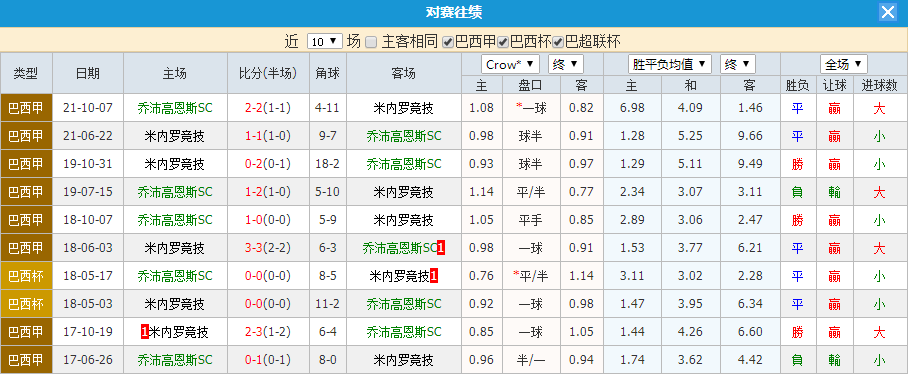This screenshot has width=908, height=374.
Task: Click the red card badge beside 乔沛高恩斯SC on 18-06-03
Action: pos(441,248)
